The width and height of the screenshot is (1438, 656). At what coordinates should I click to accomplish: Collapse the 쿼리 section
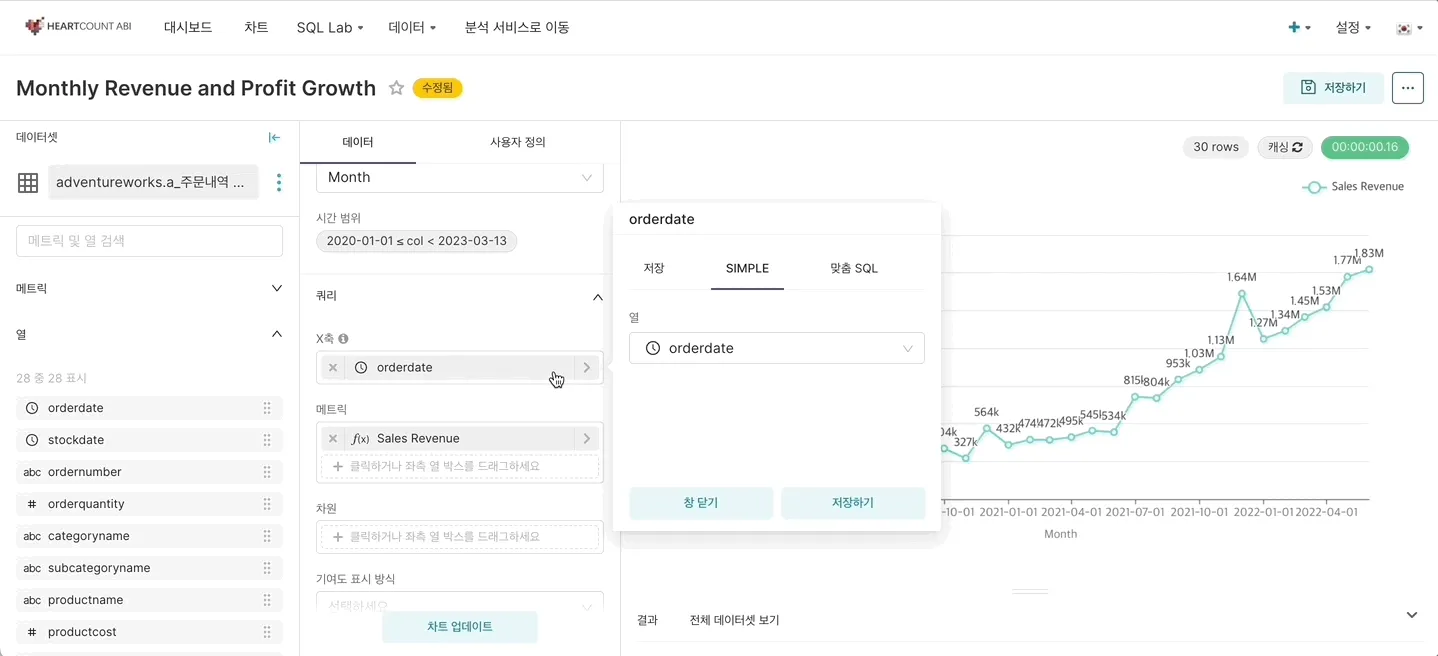pos(597,297)
